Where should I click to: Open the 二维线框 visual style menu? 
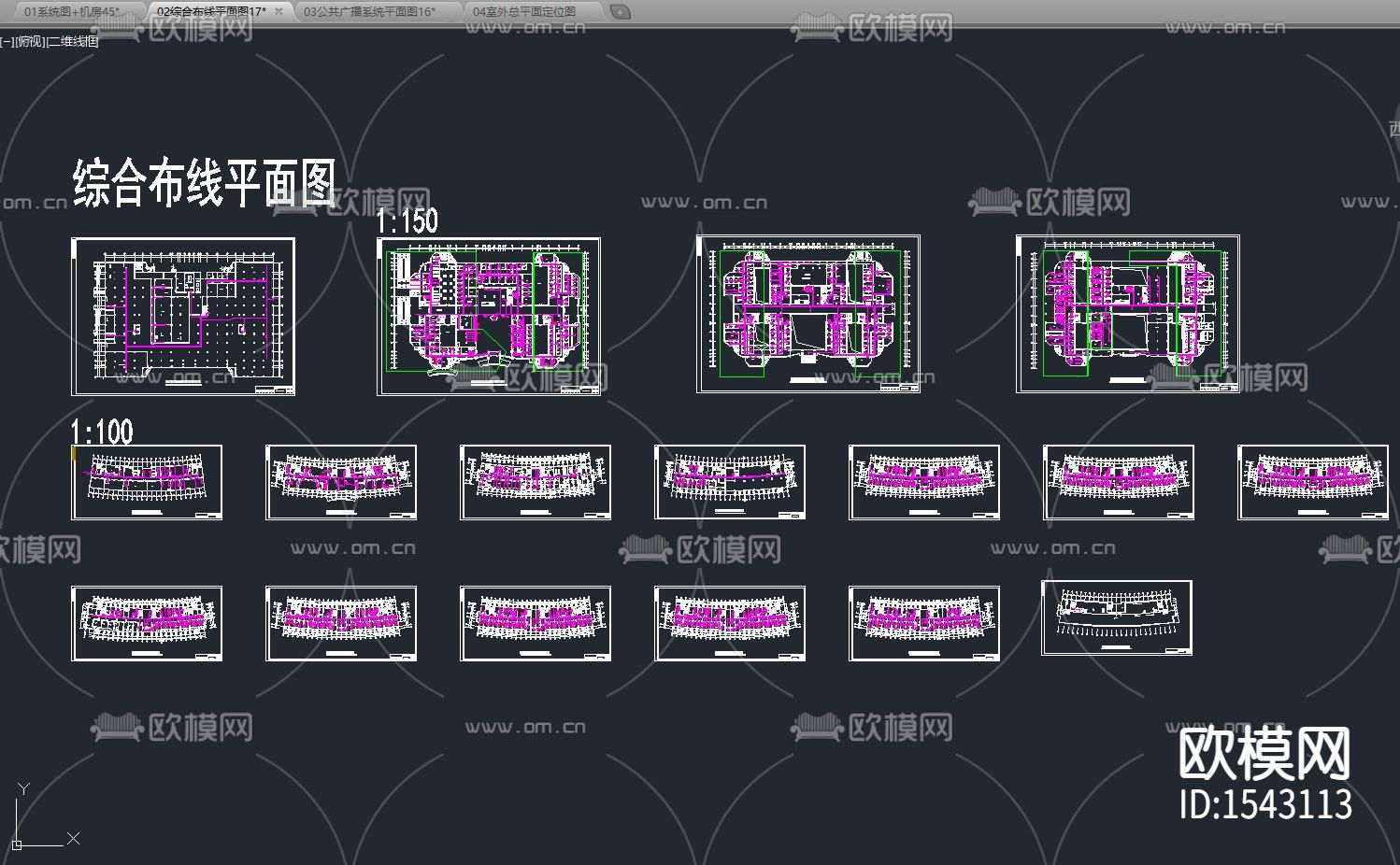tap(73, 41)
